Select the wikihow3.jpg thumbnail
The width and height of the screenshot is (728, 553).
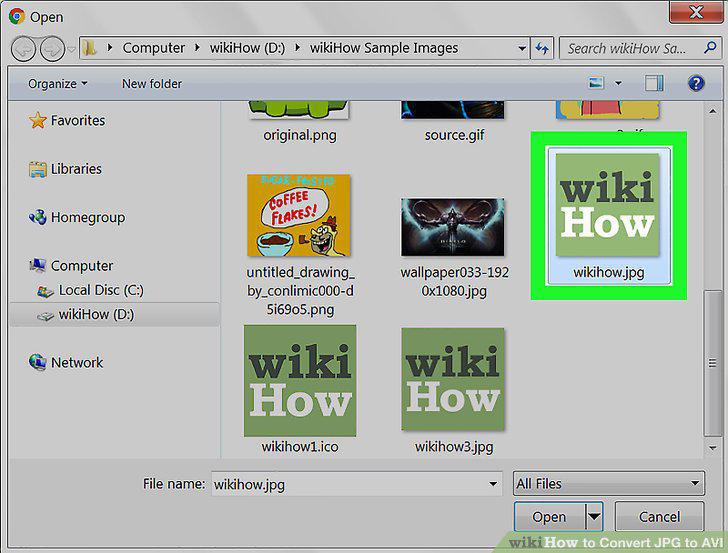coord(453,379)
